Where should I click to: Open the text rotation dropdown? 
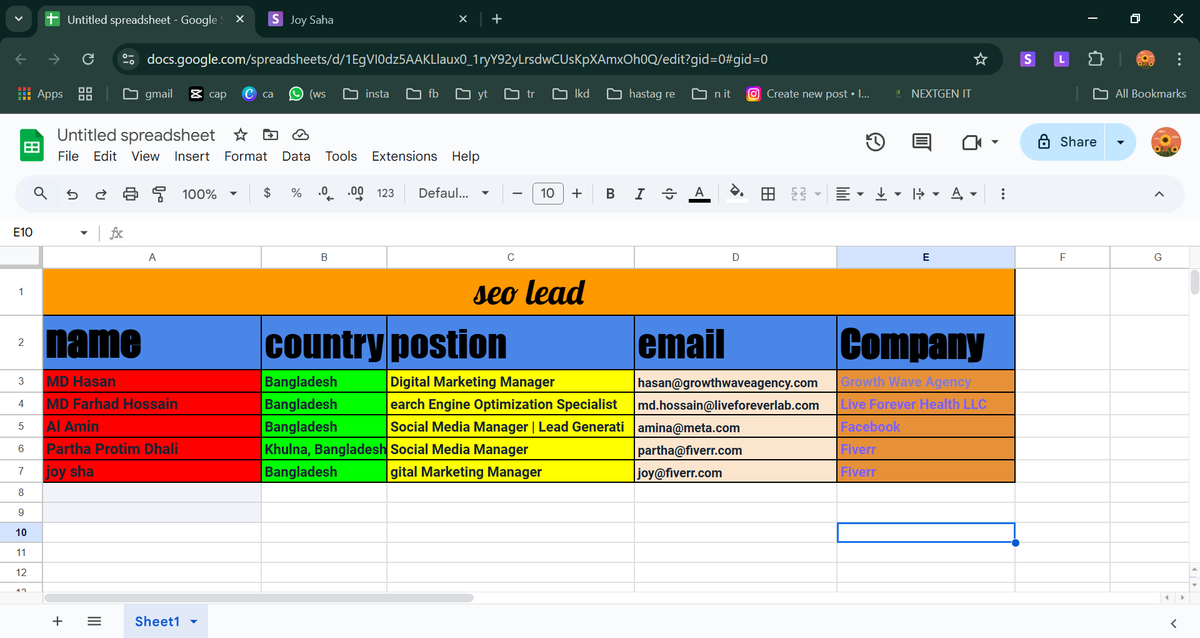[963, 194]
